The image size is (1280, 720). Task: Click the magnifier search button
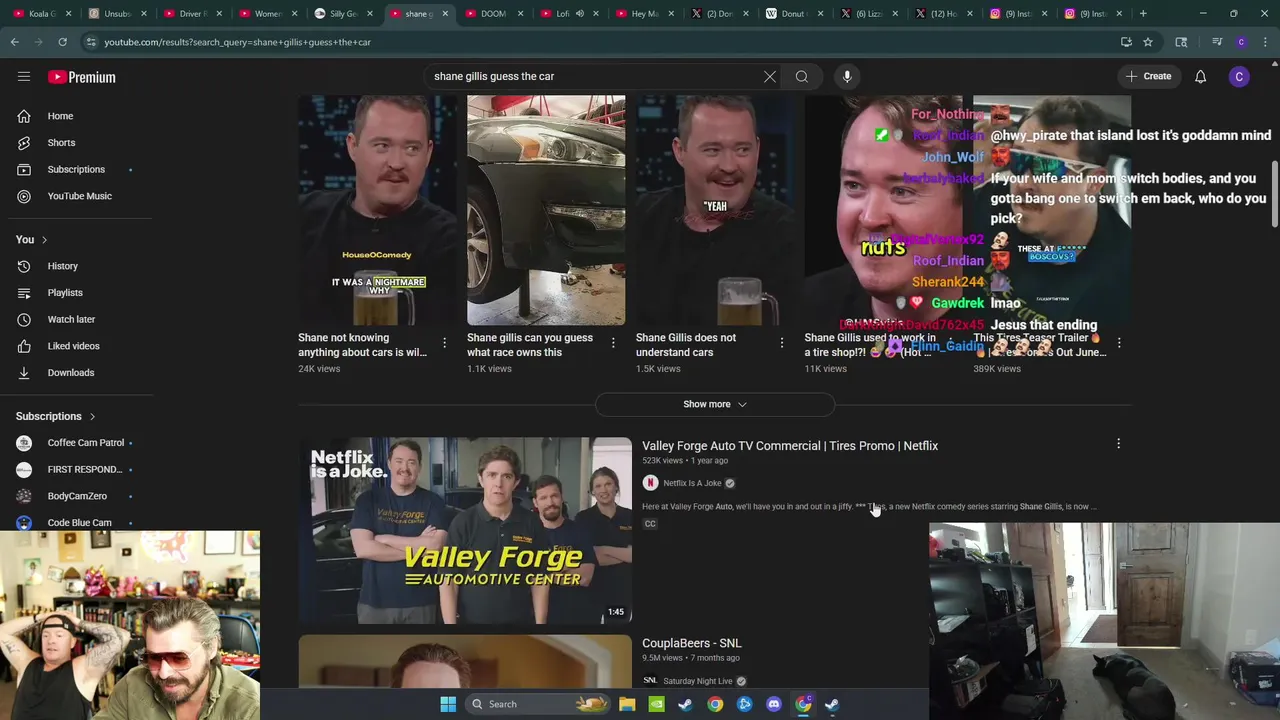(x=802, y=76)
